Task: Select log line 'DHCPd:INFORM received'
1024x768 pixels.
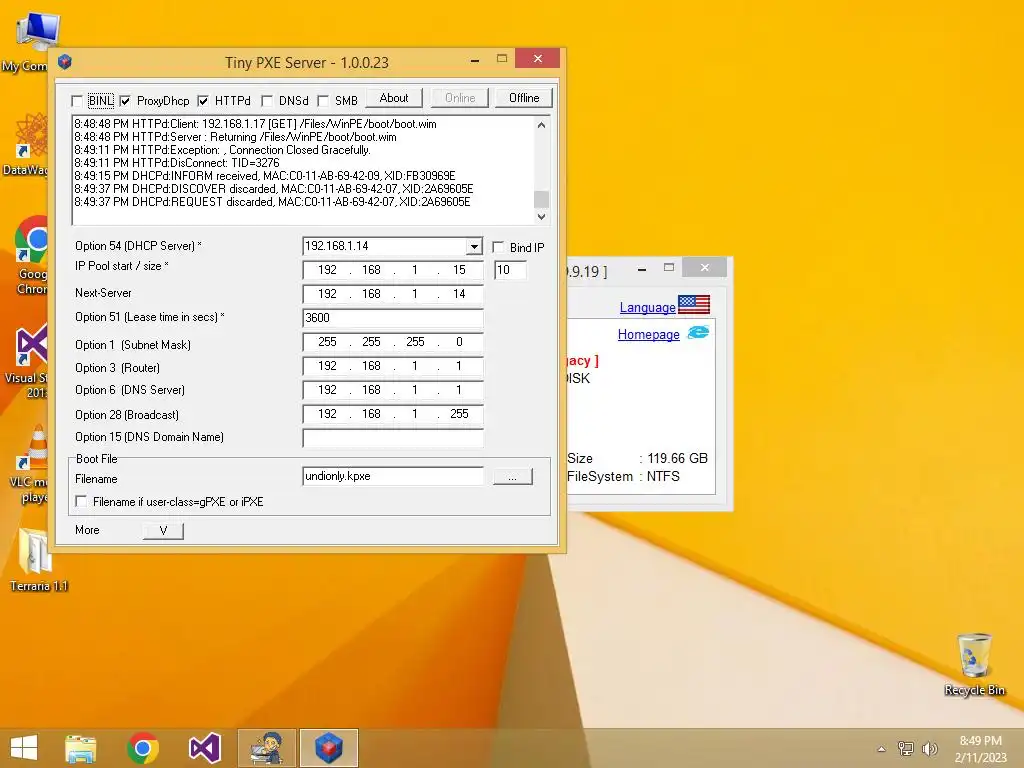Action: (x=264, y=176)
